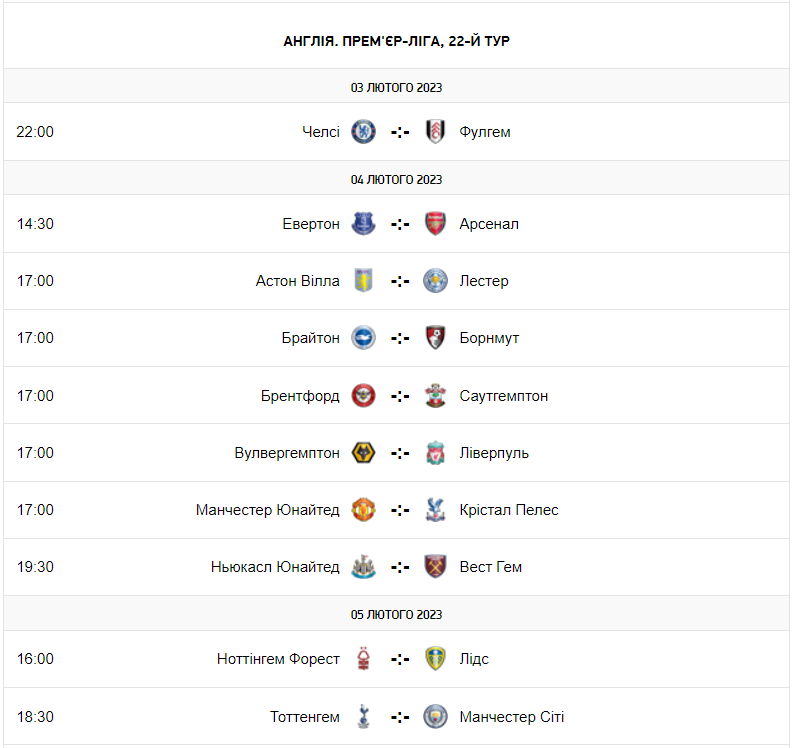
Task: Click the score of Ноттінгем Форест match
Action: [400, 659]
